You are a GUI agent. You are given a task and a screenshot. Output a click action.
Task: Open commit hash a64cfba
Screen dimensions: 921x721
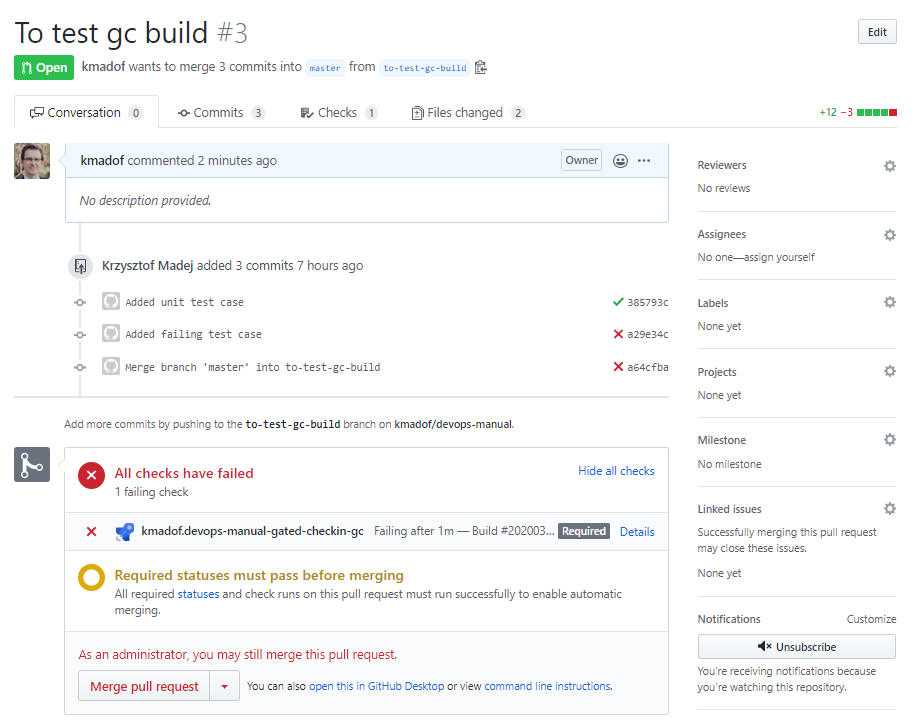pos(647,367)
